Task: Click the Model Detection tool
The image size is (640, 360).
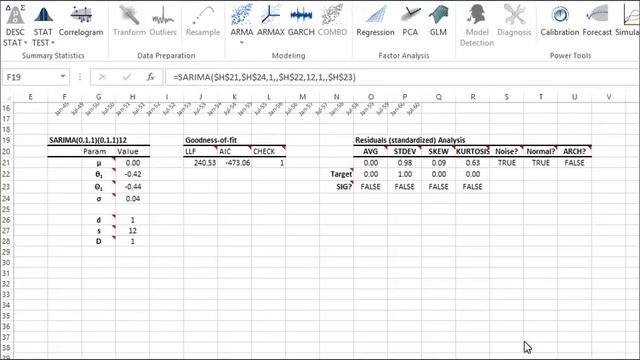Action: pos(477,25)
